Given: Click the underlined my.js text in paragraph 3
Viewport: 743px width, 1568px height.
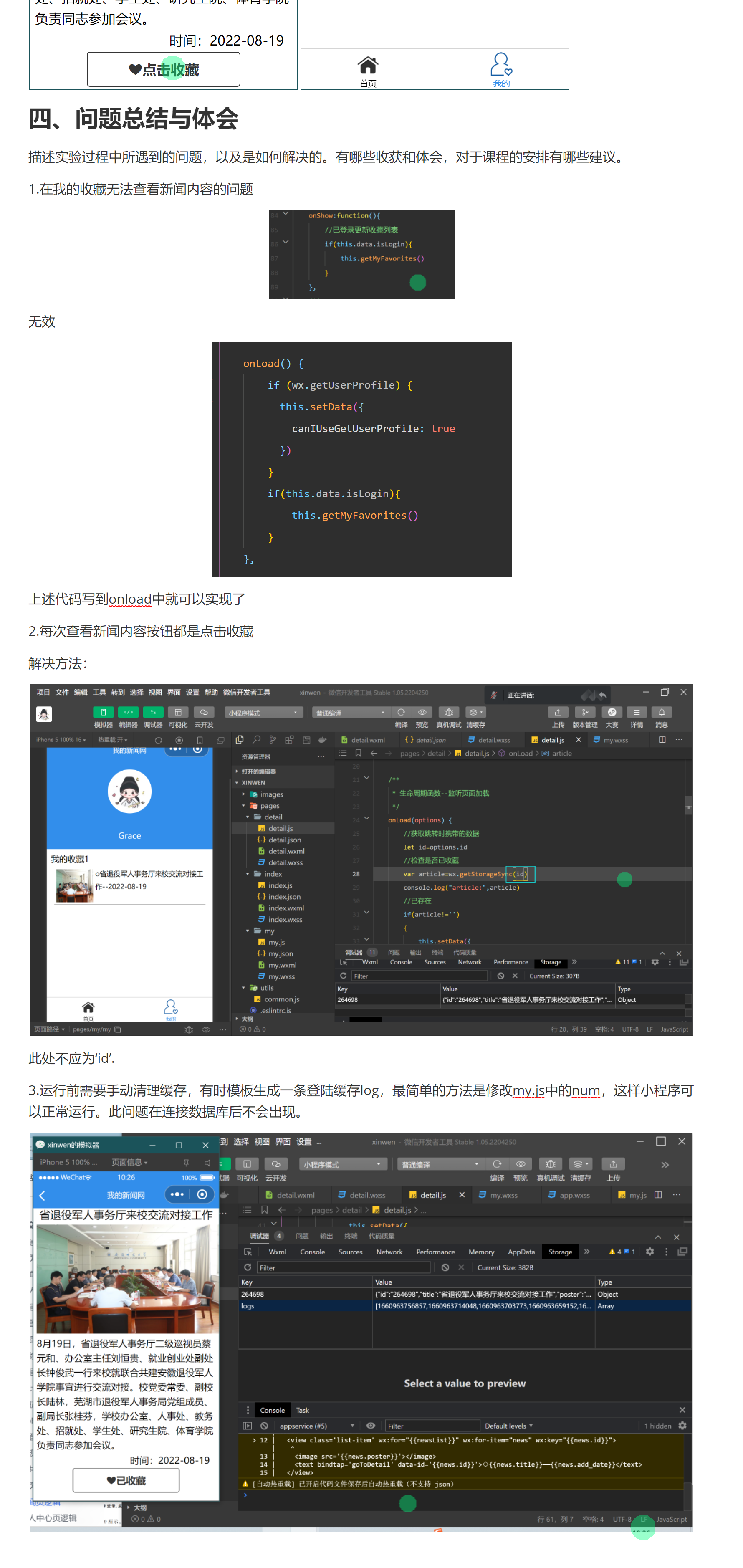Looking at the screenshot, I should click(528, 1090).
